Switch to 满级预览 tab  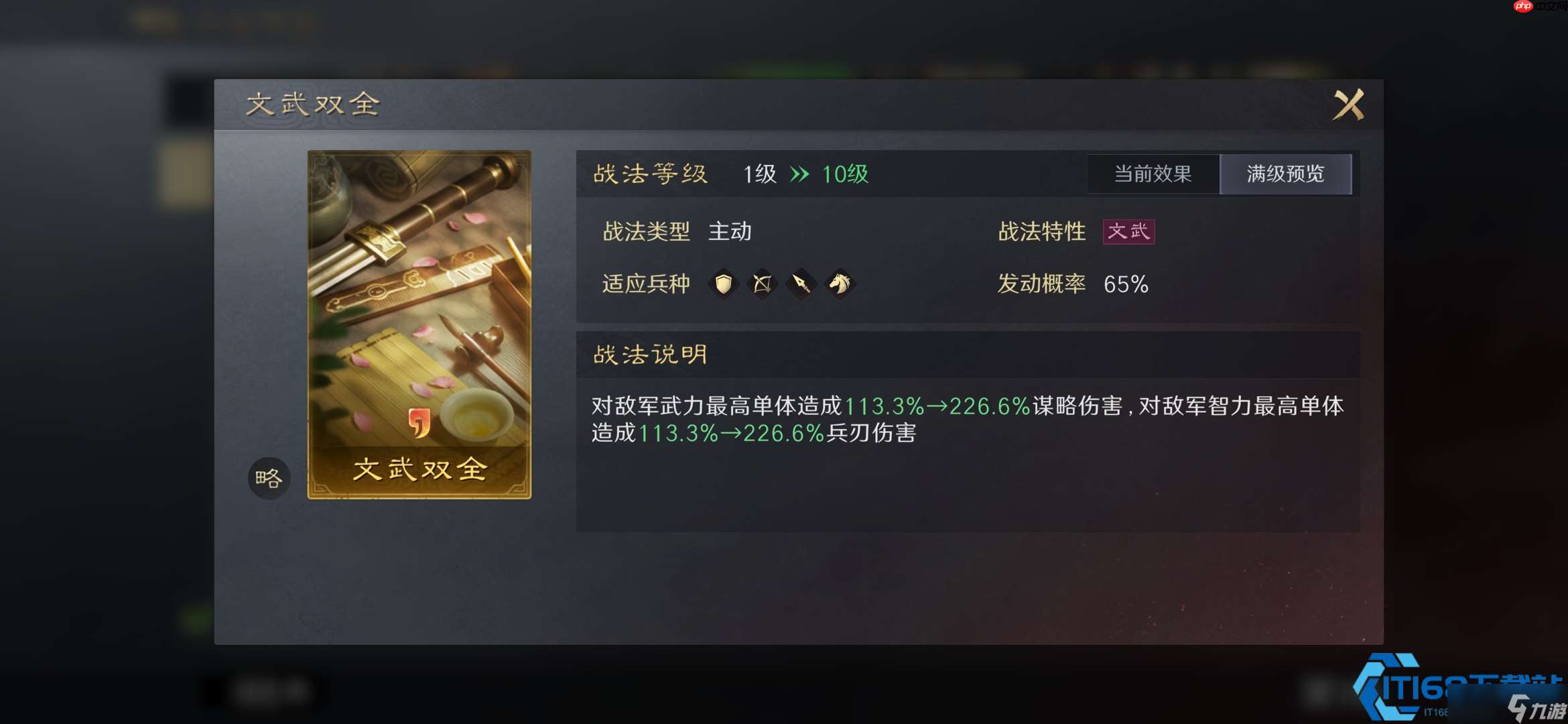(1286, 174)
